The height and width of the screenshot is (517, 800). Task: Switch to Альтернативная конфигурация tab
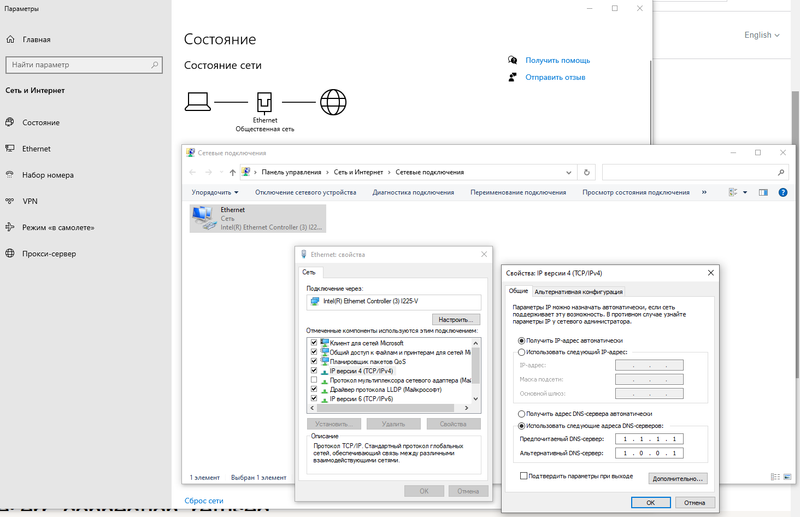click(579, 291)
